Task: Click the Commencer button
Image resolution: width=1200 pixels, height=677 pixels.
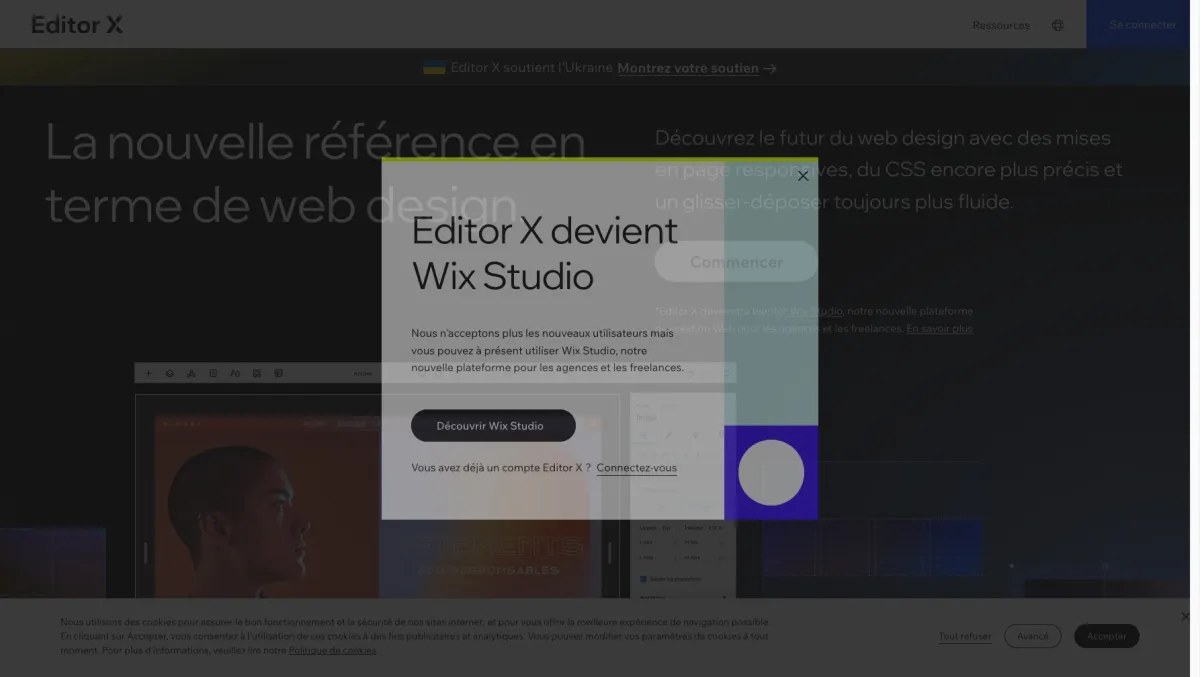Action: 736,262
